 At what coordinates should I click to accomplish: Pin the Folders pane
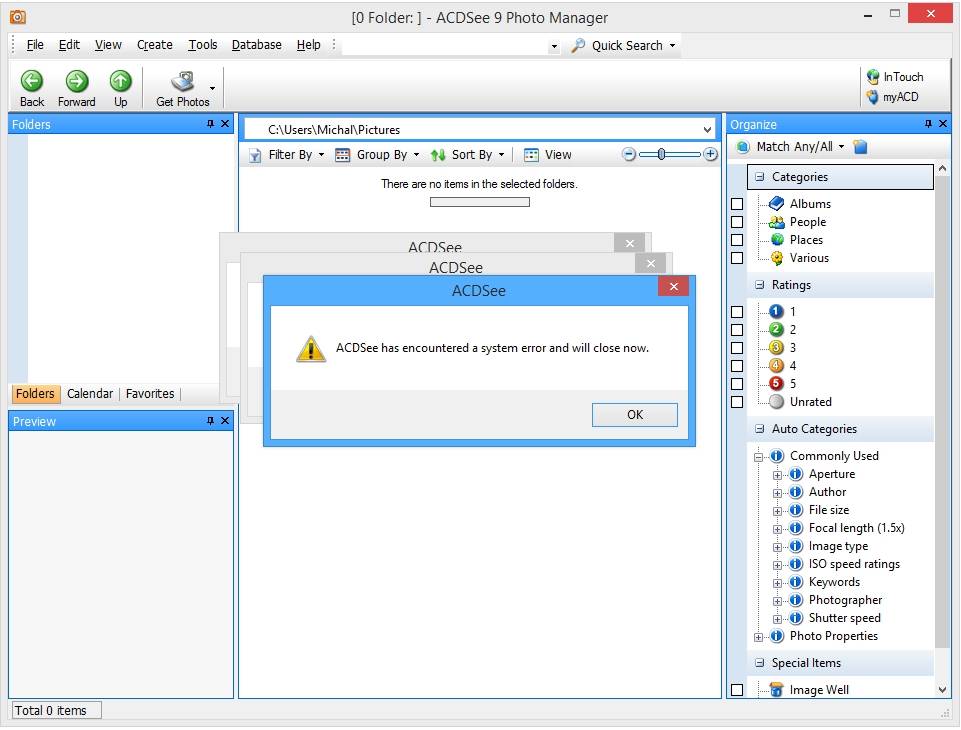(x=210, y=124)
